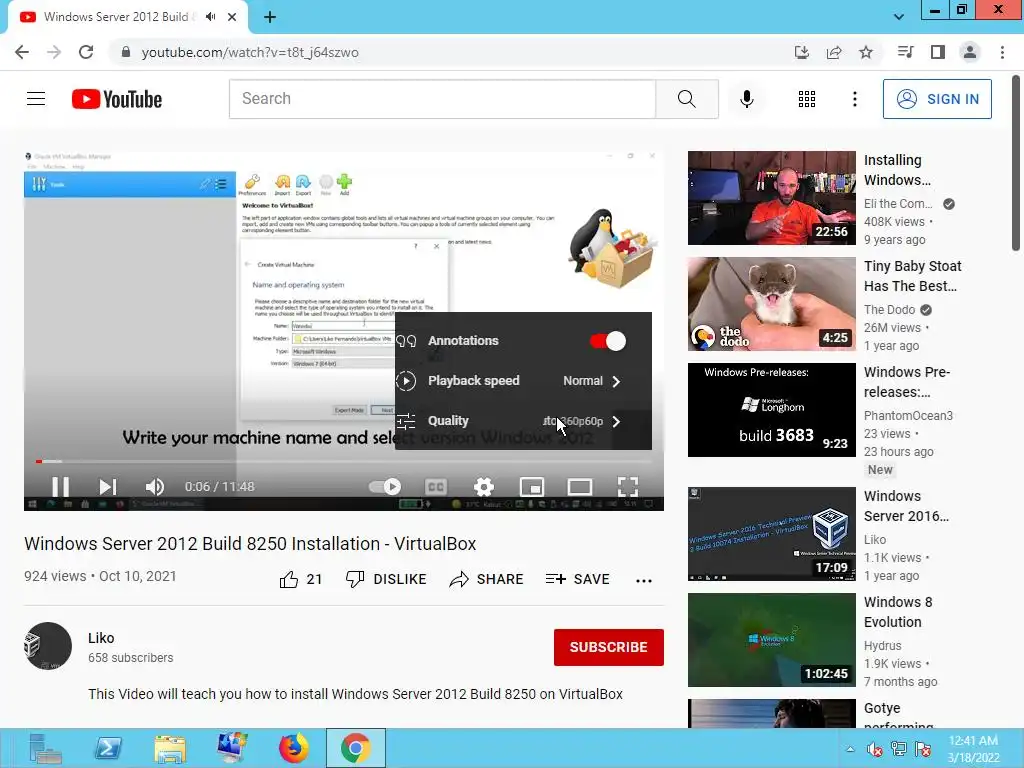Screen dimensions: 1024x768
Task: Open the tab search dropdown arrow
Action: coord(899,17)
